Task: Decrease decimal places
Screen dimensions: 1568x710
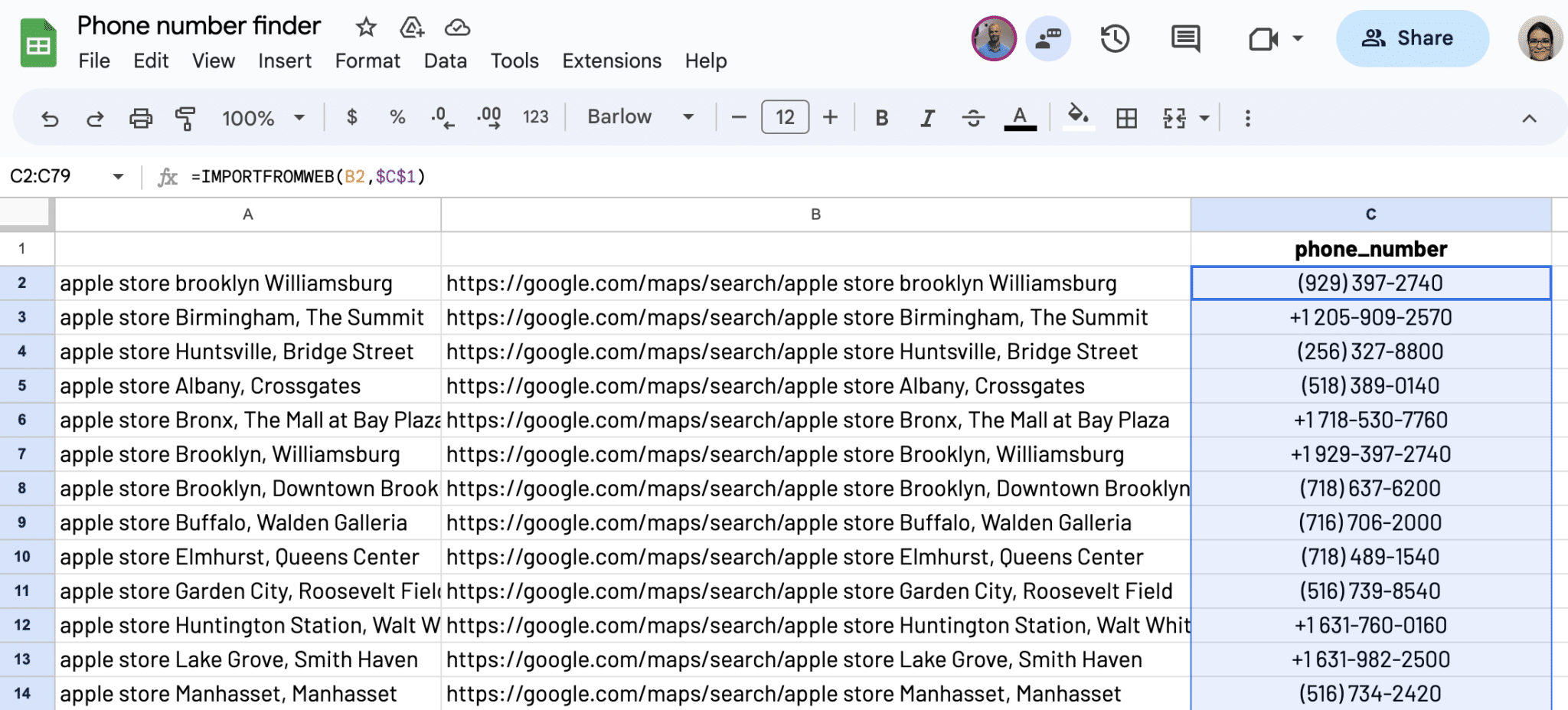Action: (x=441, y=117)
